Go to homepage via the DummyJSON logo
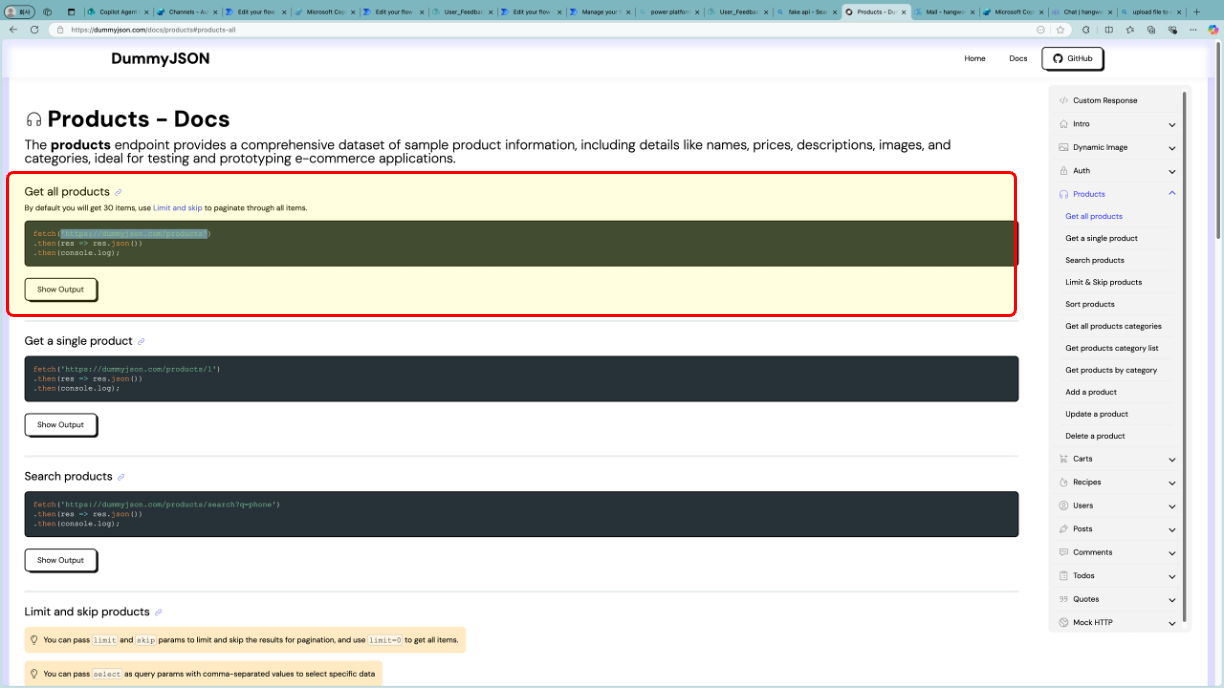 point(161,59)
